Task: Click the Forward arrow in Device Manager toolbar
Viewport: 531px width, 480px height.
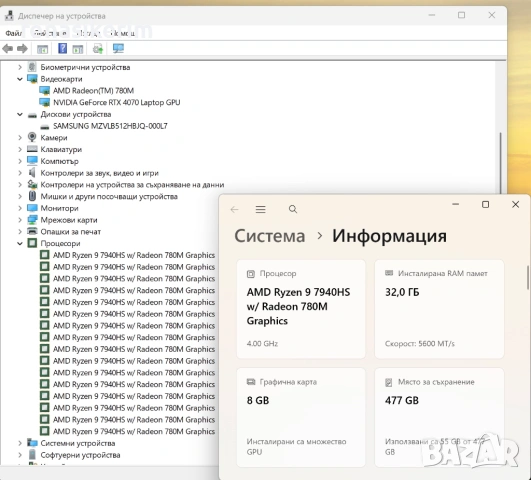Action: [22, 48]
